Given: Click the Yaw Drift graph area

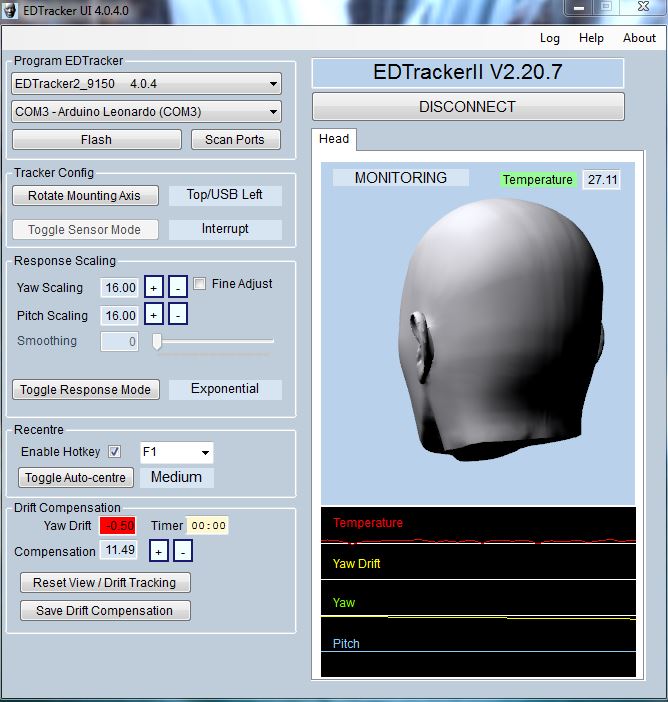Looking at the screenshot, I should tap(478, 563).
